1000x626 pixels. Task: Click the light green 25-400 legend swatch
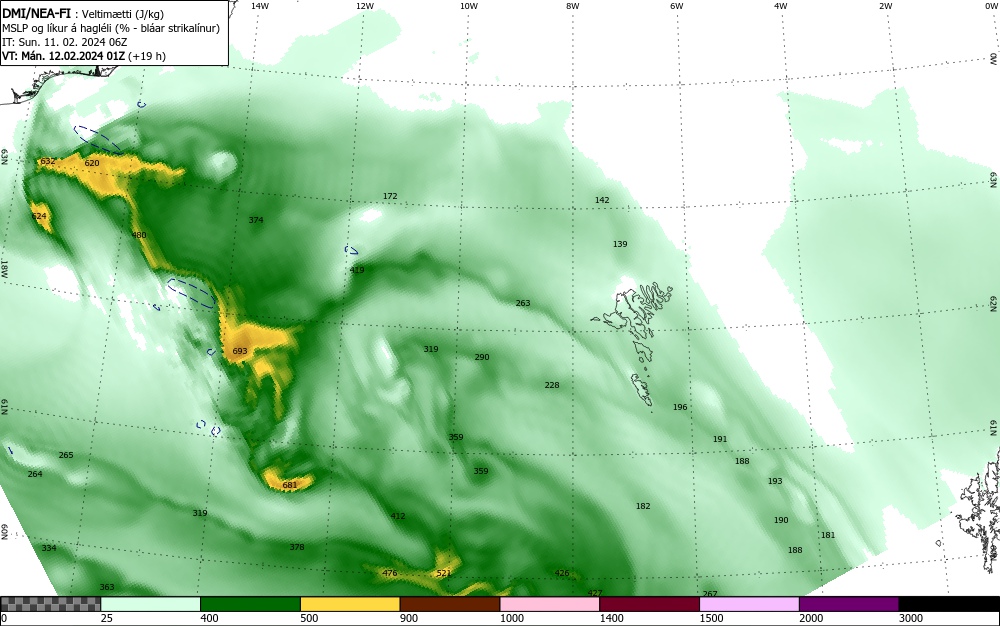(151, 604)
